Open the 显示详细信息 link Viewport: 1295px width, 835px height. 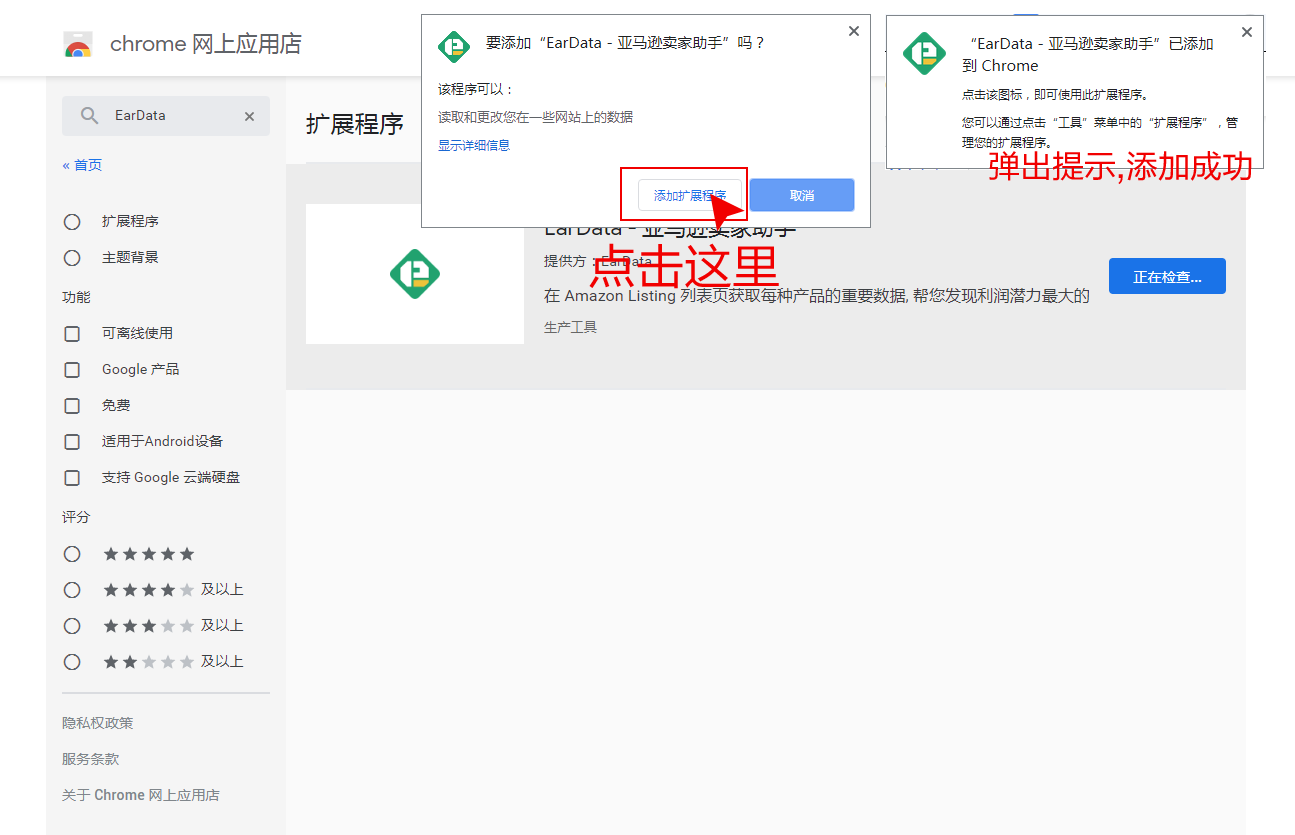point(474,145)
